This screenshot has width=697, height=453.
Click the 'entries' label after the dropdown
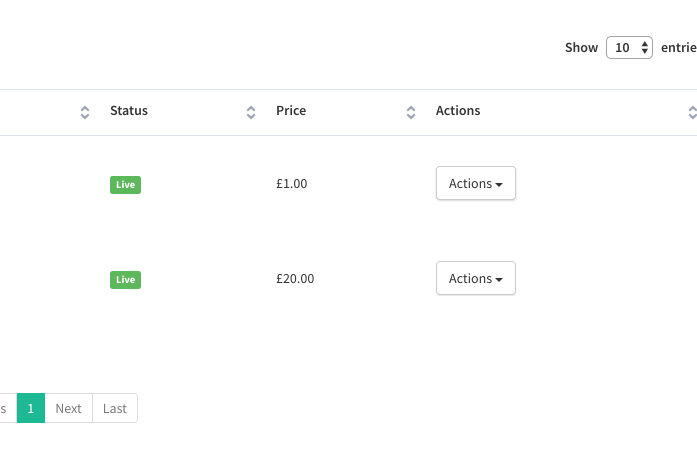click(679, 48)
